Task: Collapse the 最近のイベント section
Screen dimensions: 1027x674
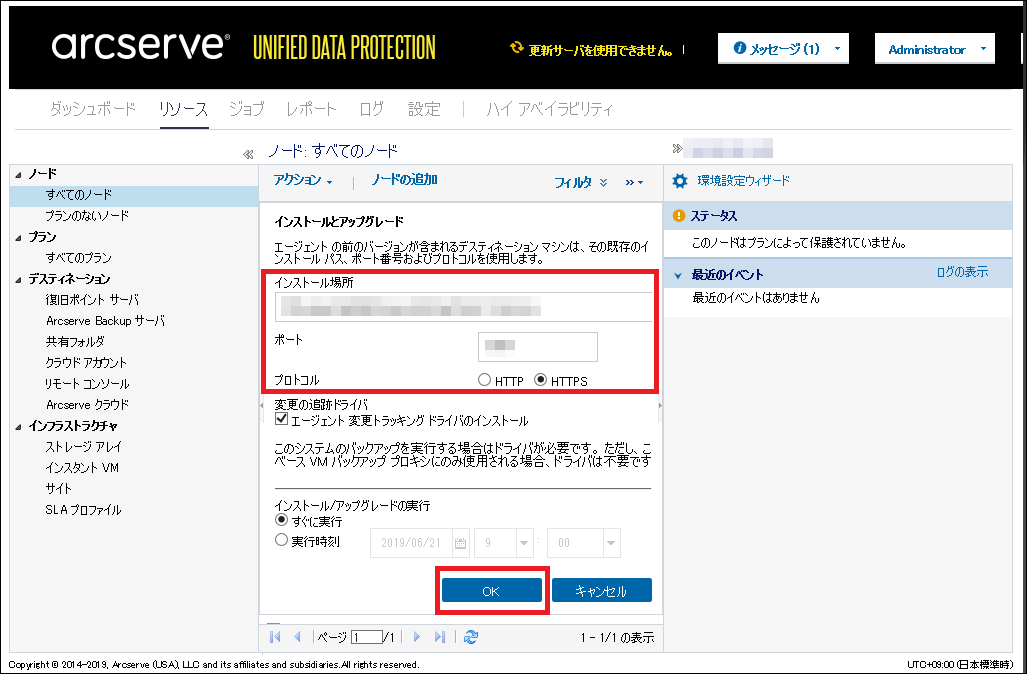Action: [x=678, y=276]
